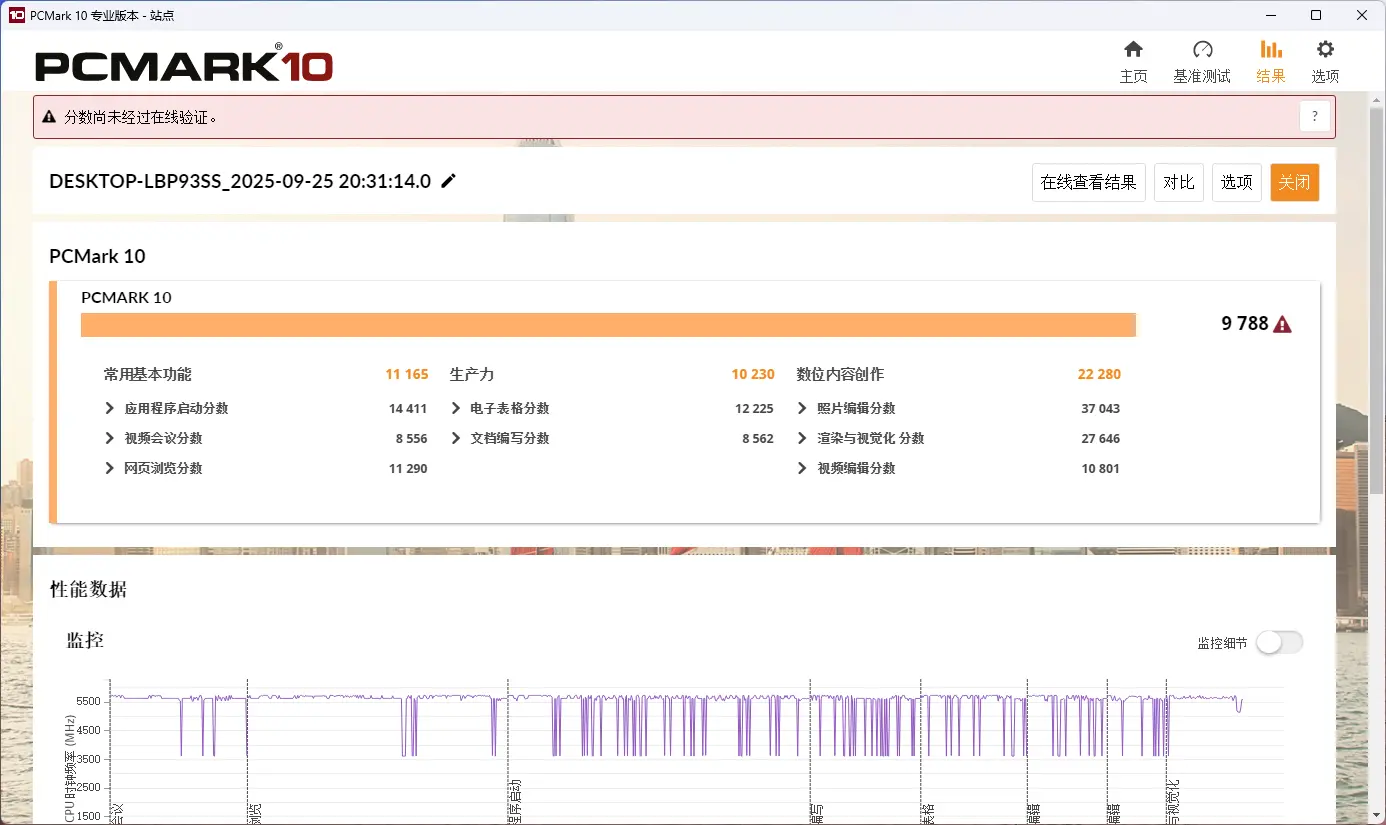Open the 基准测试 gauge icon
Screen dimensions: 1386x825
(1202, 50)
